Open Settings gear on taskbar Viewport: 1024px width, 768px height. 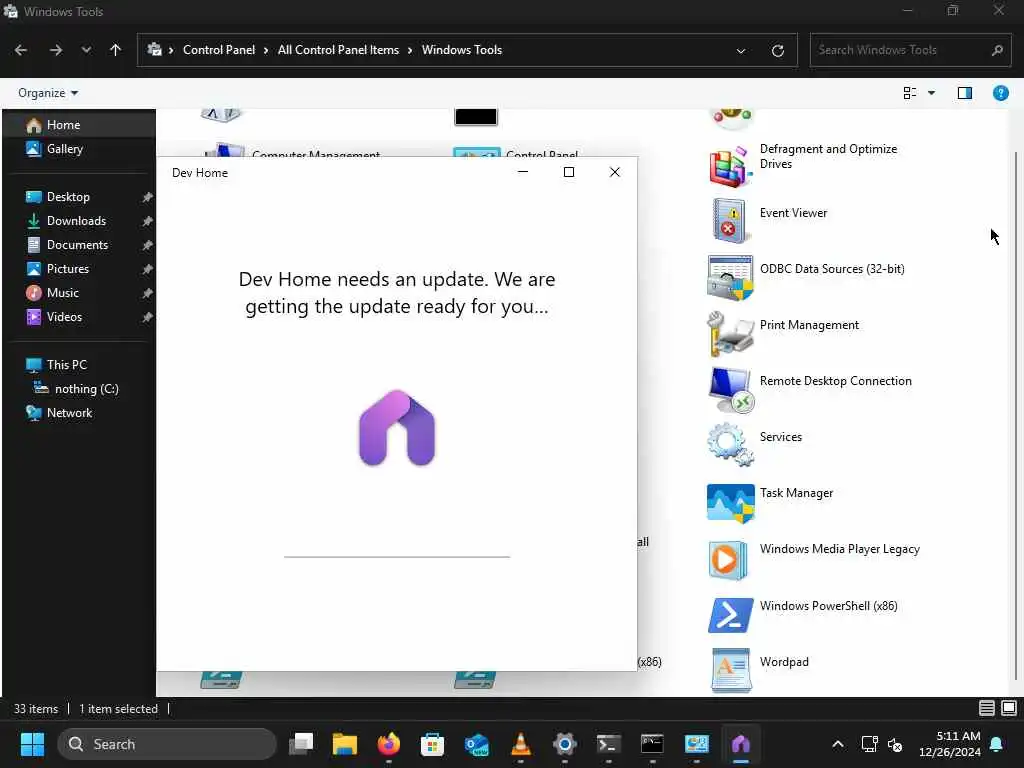click(x=564, y=744)
